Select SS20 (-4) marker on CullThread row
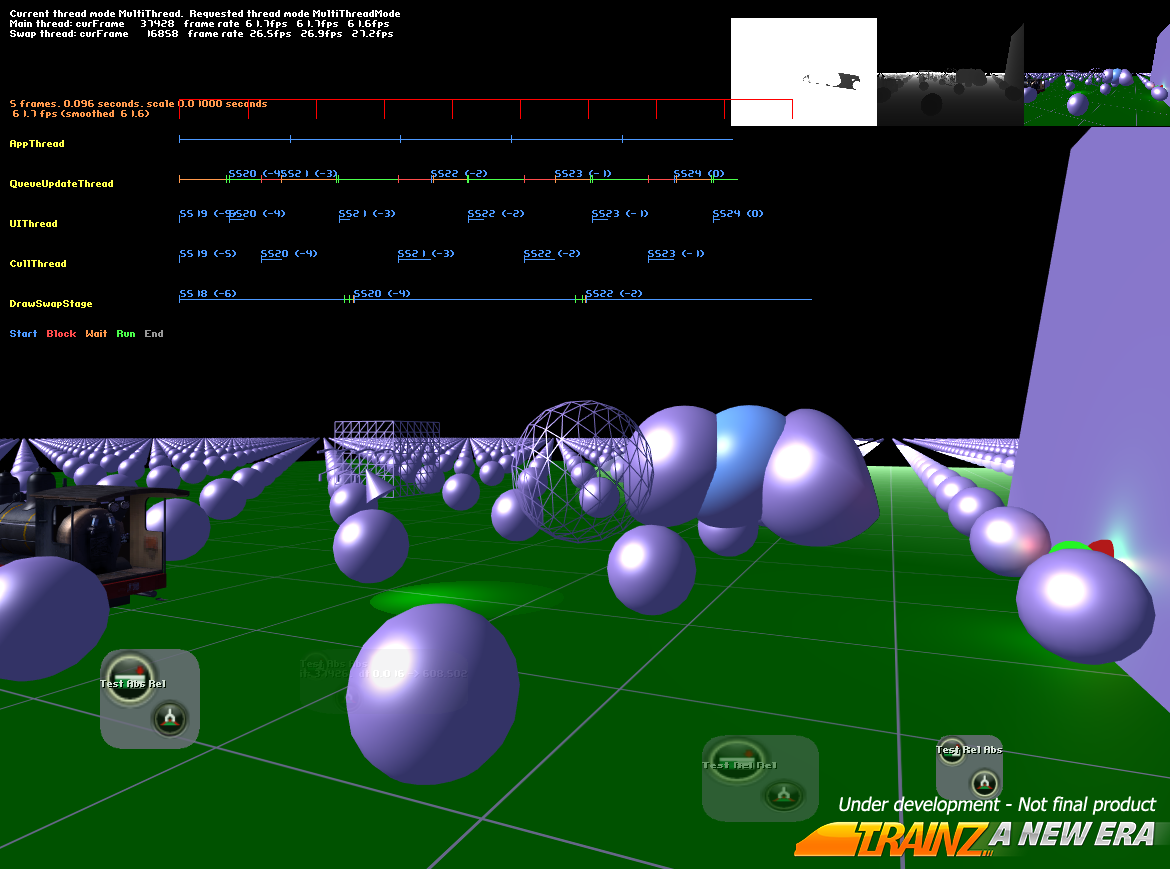This screenshot has height=869, width=1170. (289, 254)
